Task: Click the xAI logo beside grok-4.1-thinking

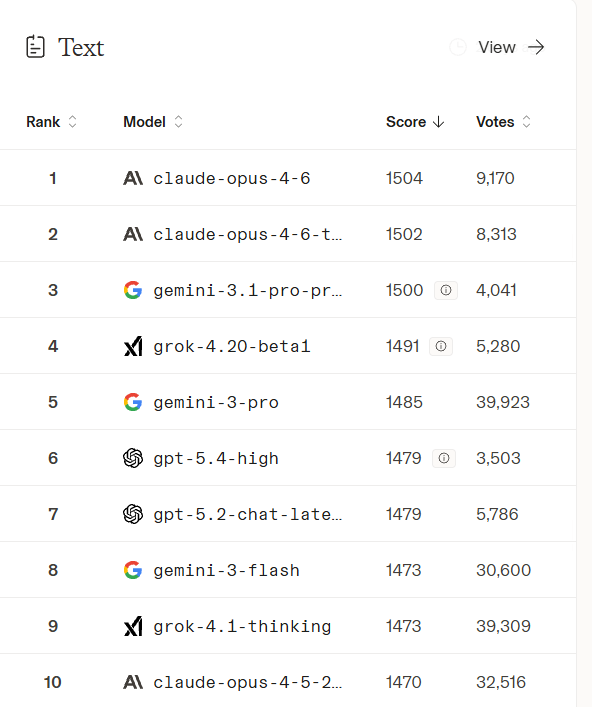Action: [x=133, y=626]
